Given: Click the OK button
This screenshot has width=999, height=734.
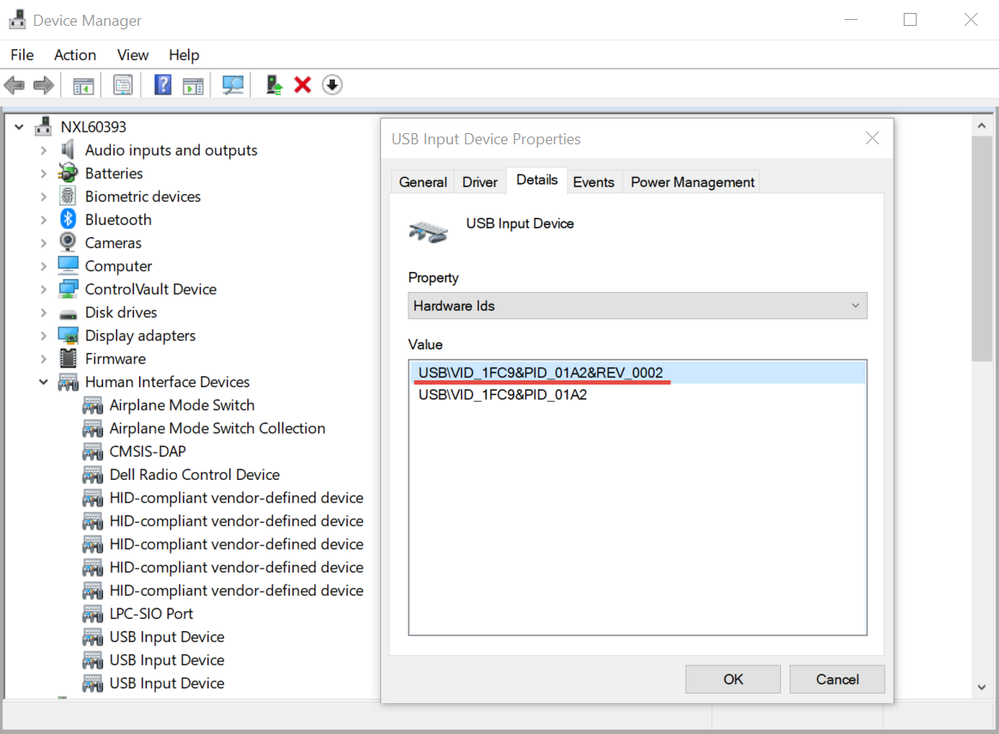Looking at the screenshot, I should [733, 679].
